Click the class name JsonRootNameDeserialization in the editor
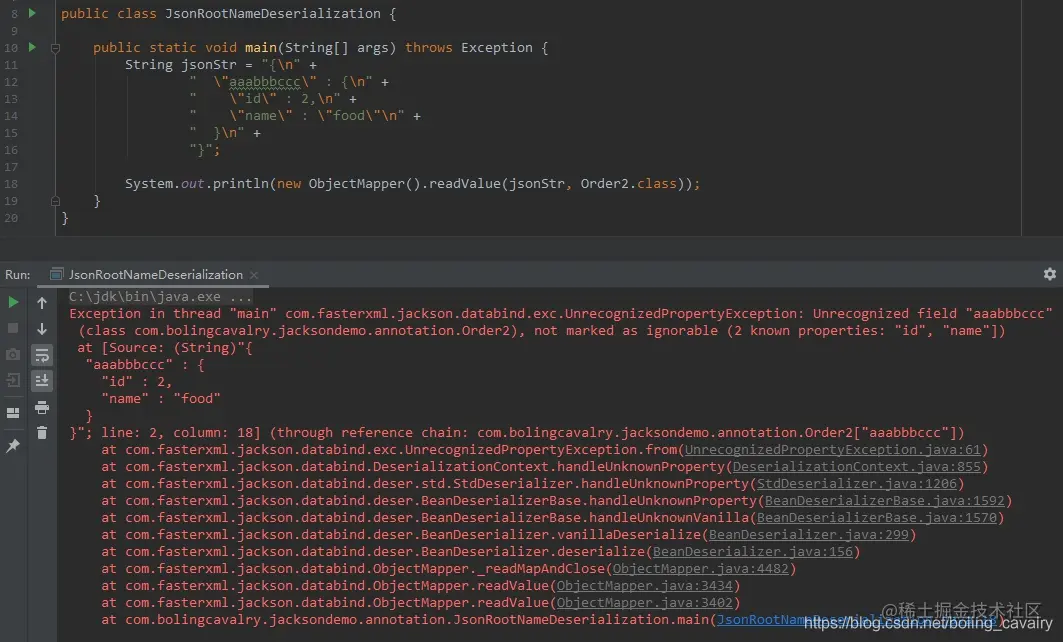The height and width of the screenshot is (642, 1063). pos(273,14)
